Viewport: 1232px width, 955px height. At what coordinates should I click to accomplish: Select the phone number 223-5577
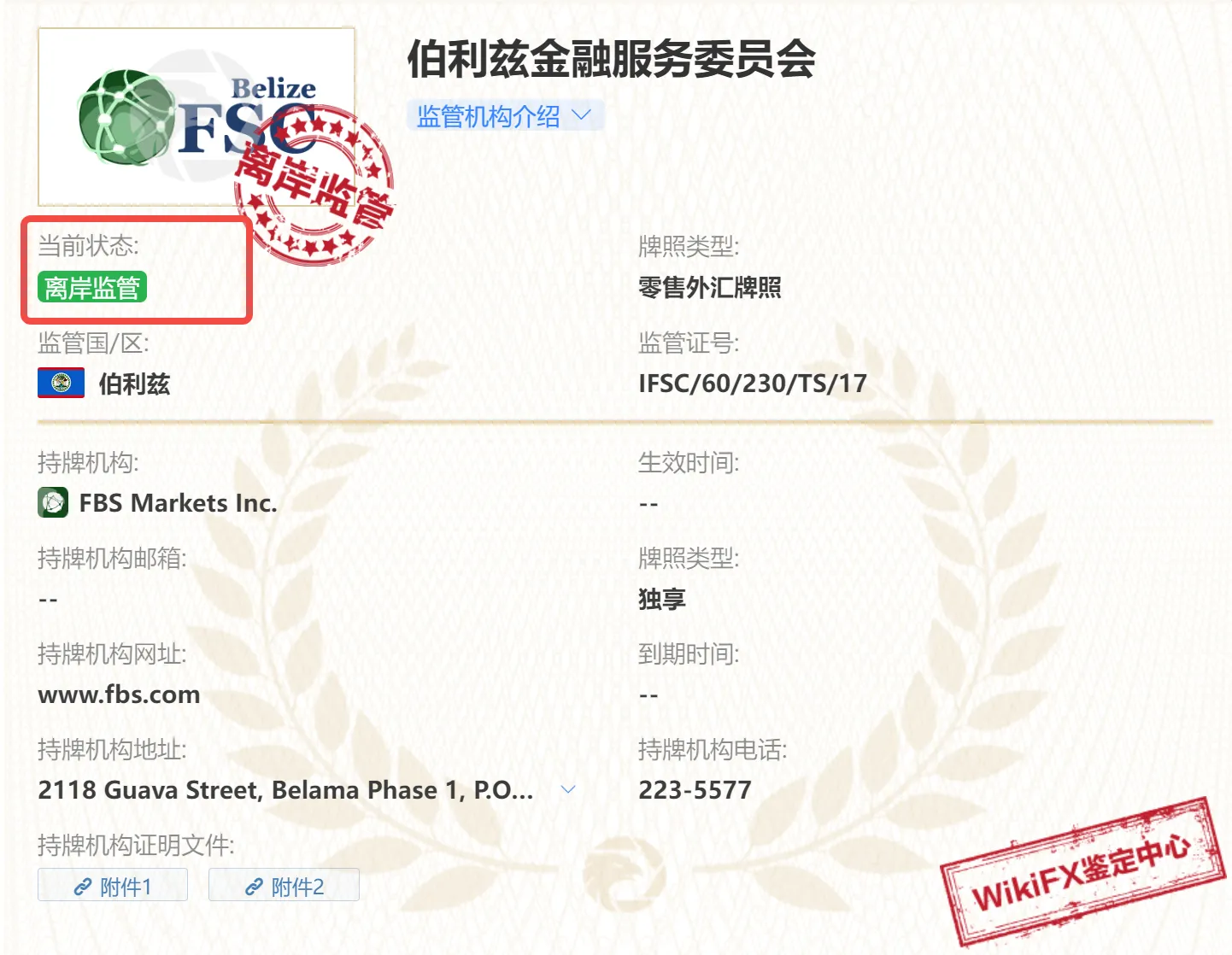point(695,790)
